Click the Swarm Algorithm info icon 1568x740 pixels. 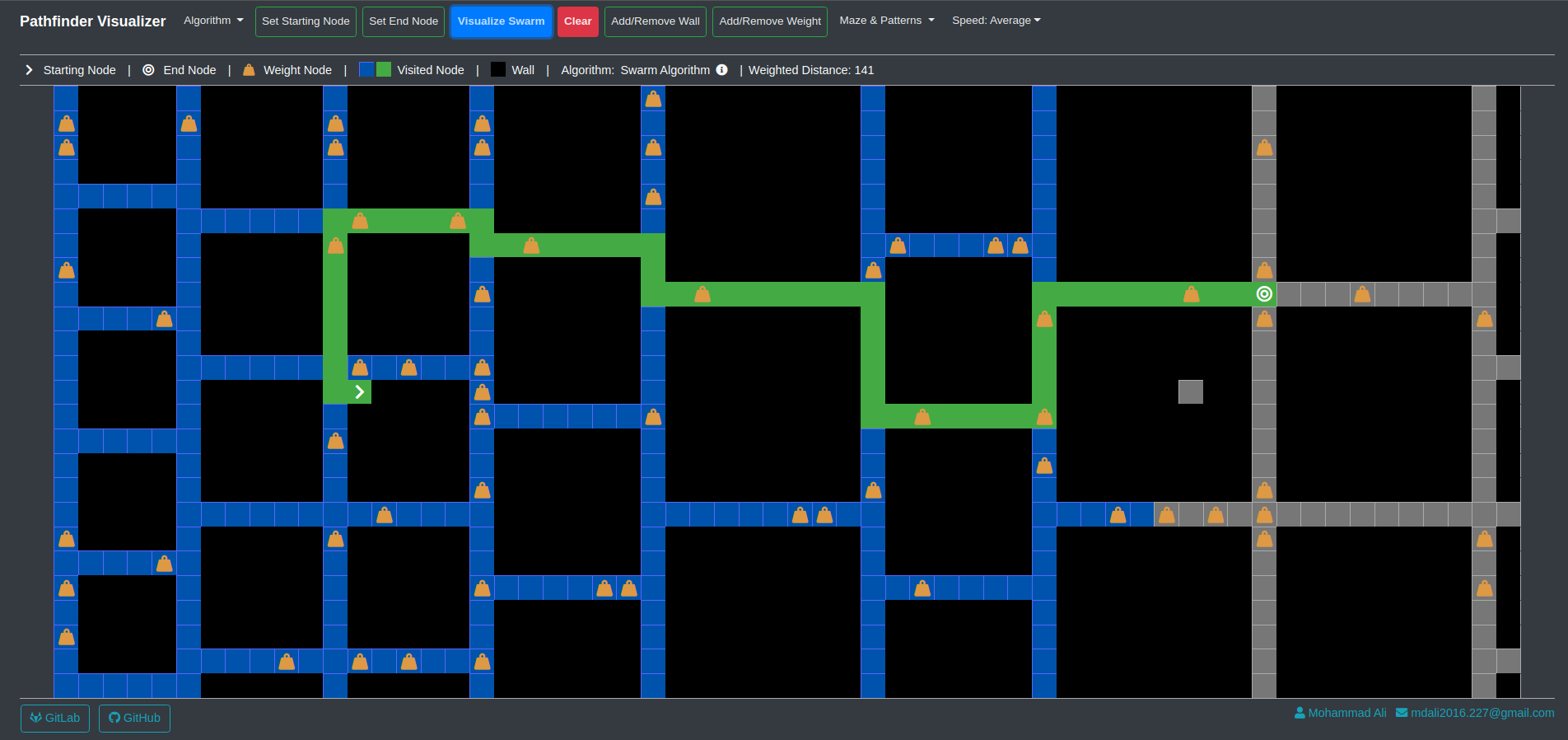pyautogui.click(x=721, y=70)
